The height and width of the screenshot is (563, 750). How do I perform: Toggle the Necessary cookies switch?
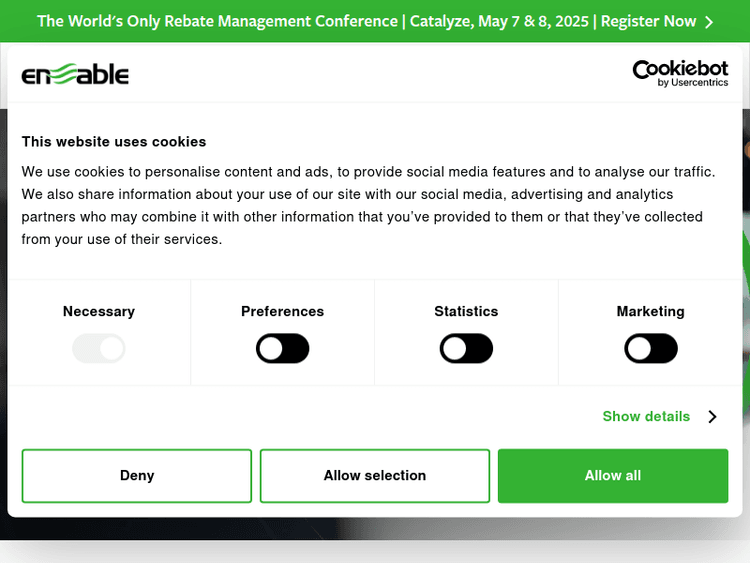pyautogui.click(x=99, y=349)
